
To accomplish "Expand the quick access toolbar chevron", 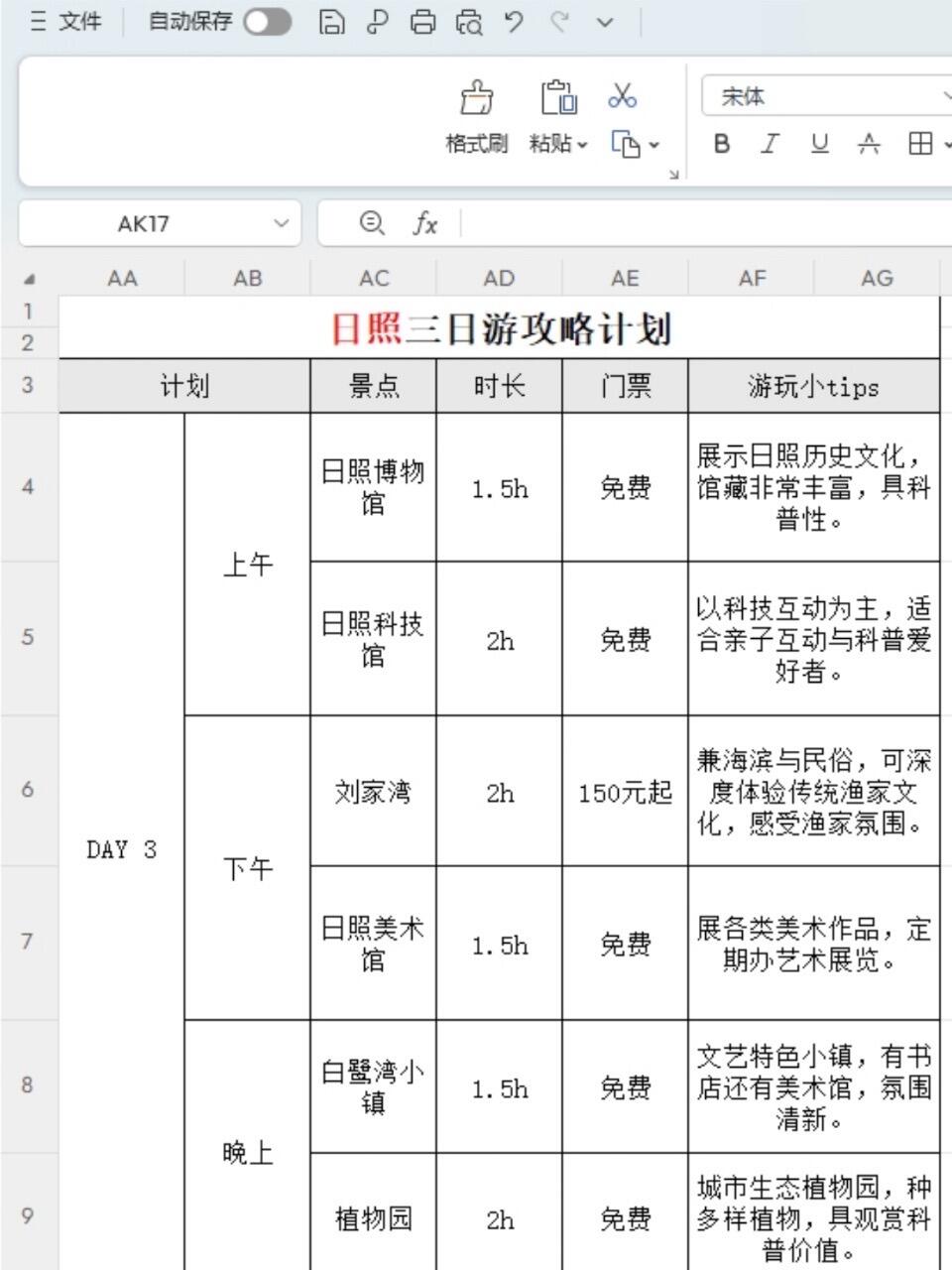I will (605, 22).
